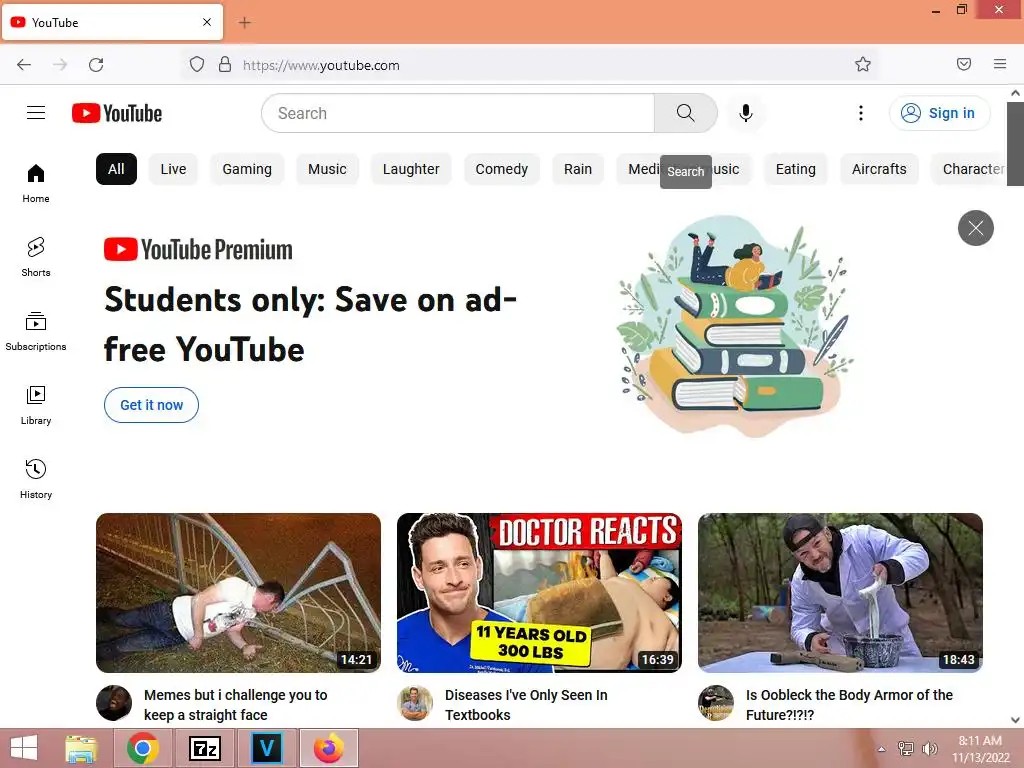The image size is (1024, 768).
Task: Open 'Memes but i challenge you' title
Action: [236, 705]
